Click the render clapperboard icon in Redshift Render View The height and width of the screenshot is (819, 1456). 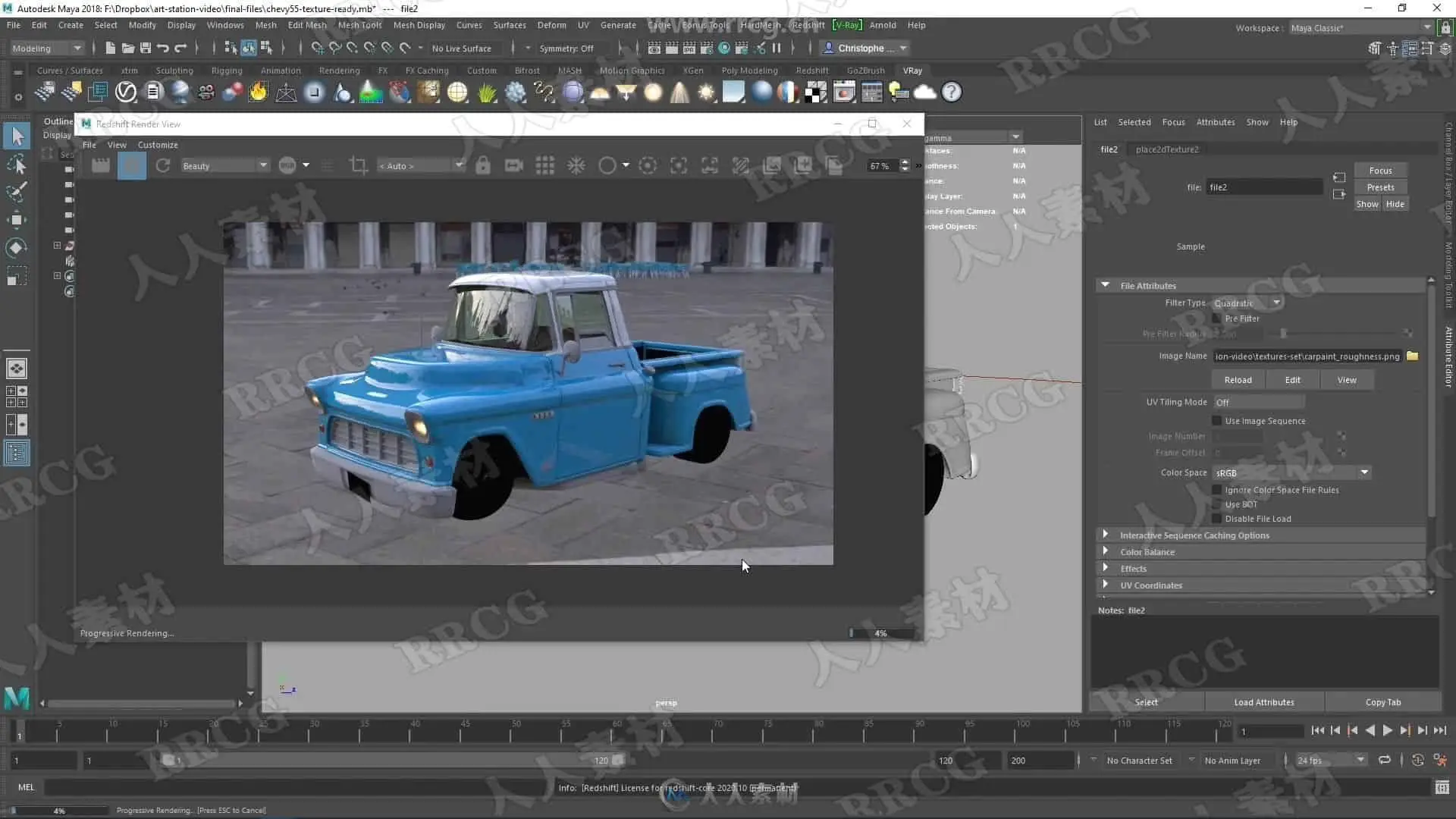101,165
